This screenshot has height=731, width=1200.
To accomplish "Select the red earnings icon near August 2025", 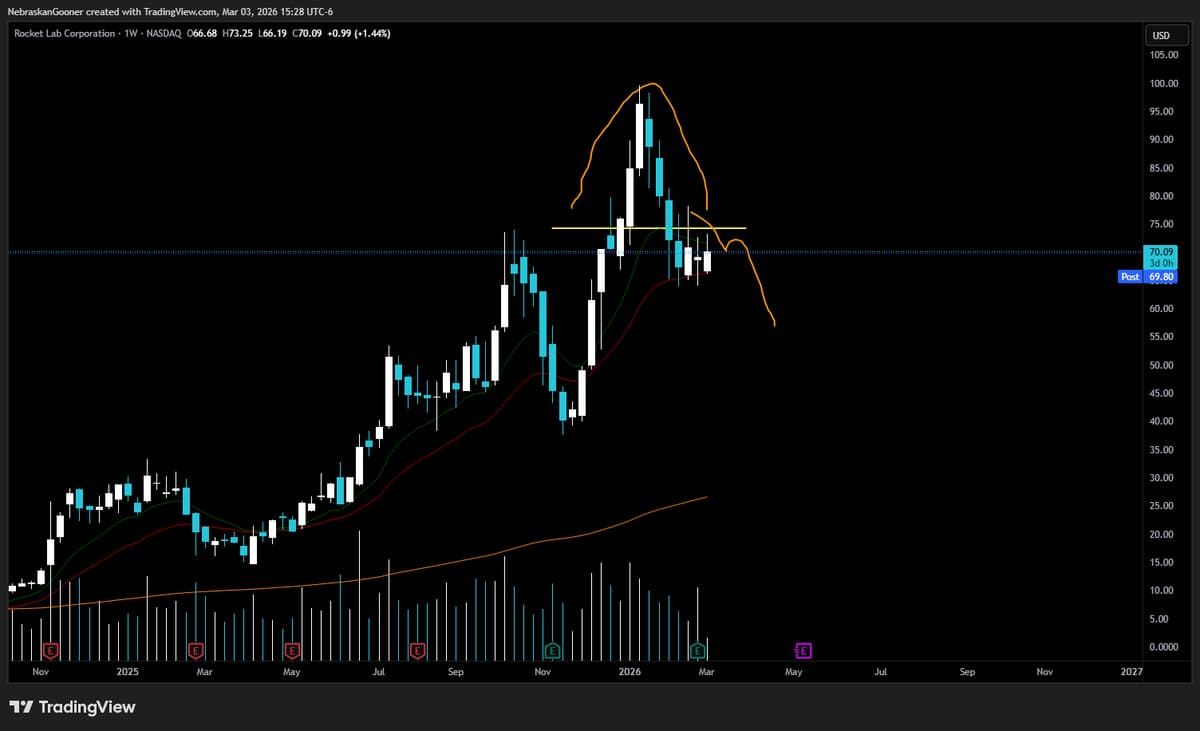I will click(x=416, y=649).
